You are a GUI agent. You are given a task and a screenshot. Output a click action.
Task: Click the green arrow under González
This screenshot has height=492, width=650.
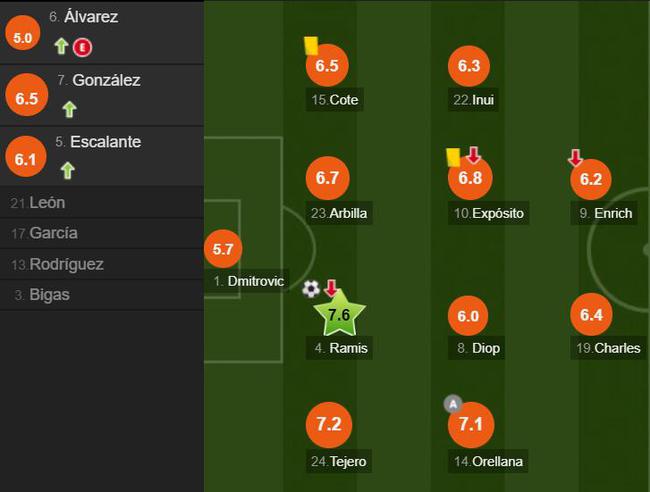[x=69, y=109]
